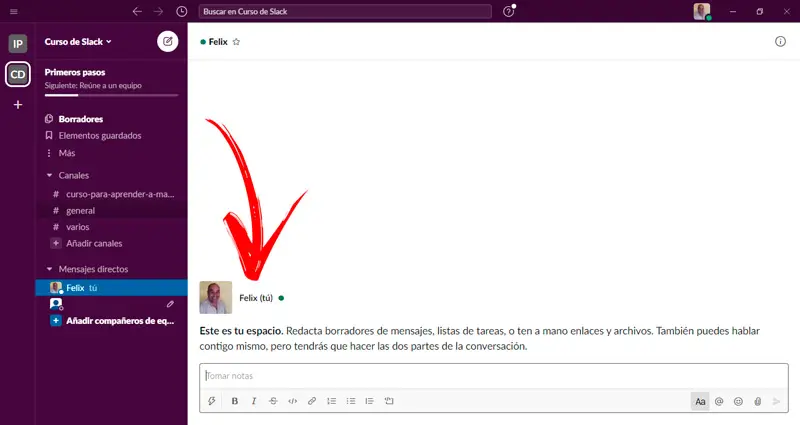Screen dimensions: 800x425
Task: Open the Curso de Slack workspace menu
Action: [78, 42]
